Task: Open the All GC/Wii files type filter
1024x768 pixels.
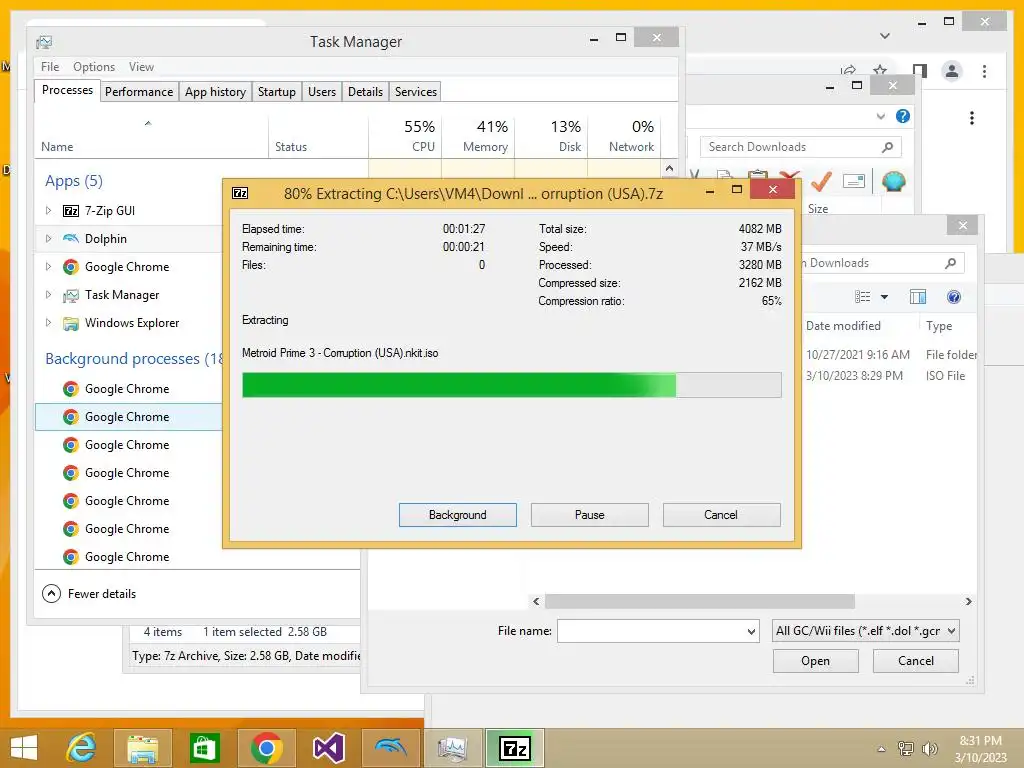Action: tap(865, 631)
